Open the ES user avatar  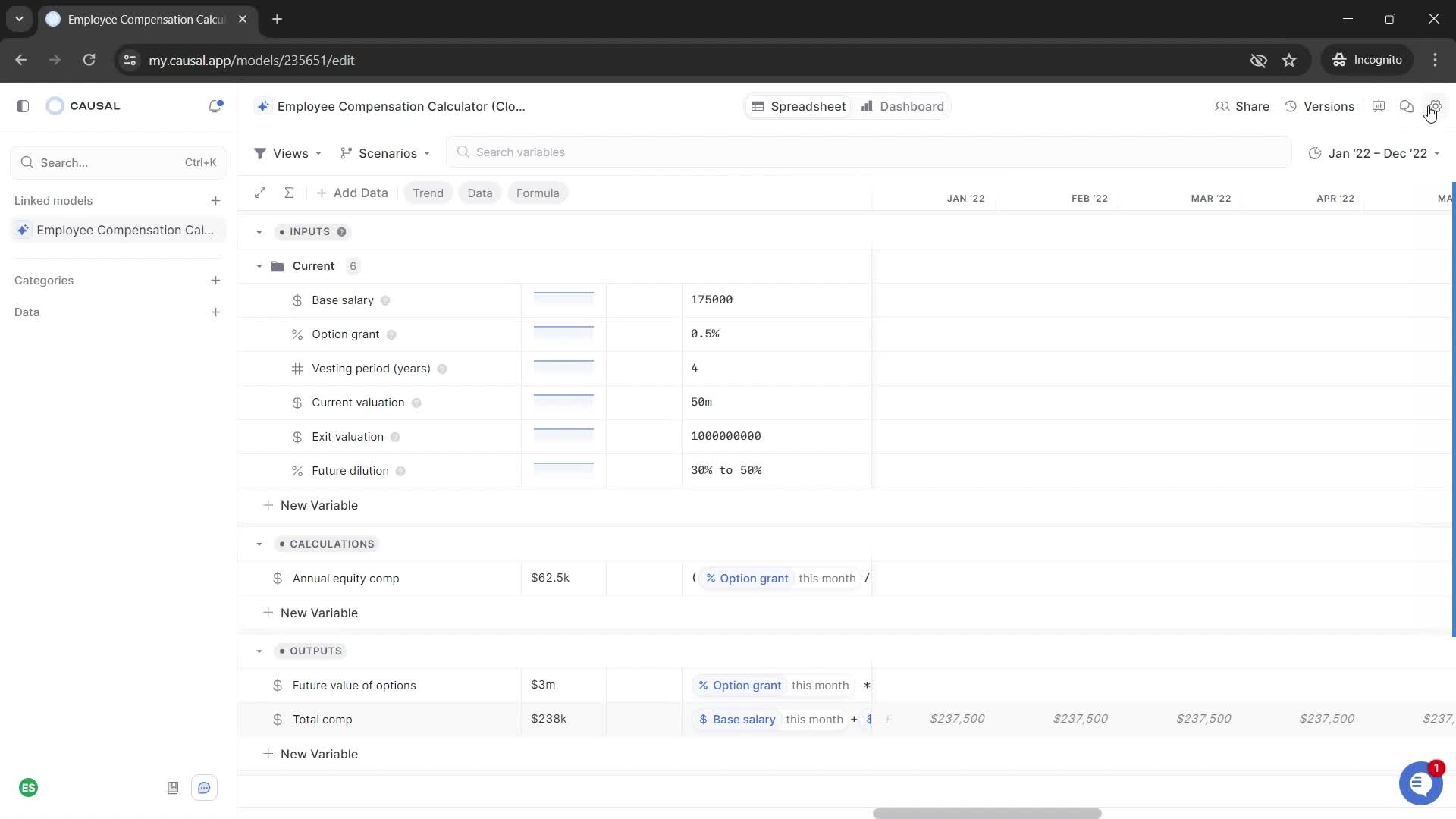pos(29,788)
